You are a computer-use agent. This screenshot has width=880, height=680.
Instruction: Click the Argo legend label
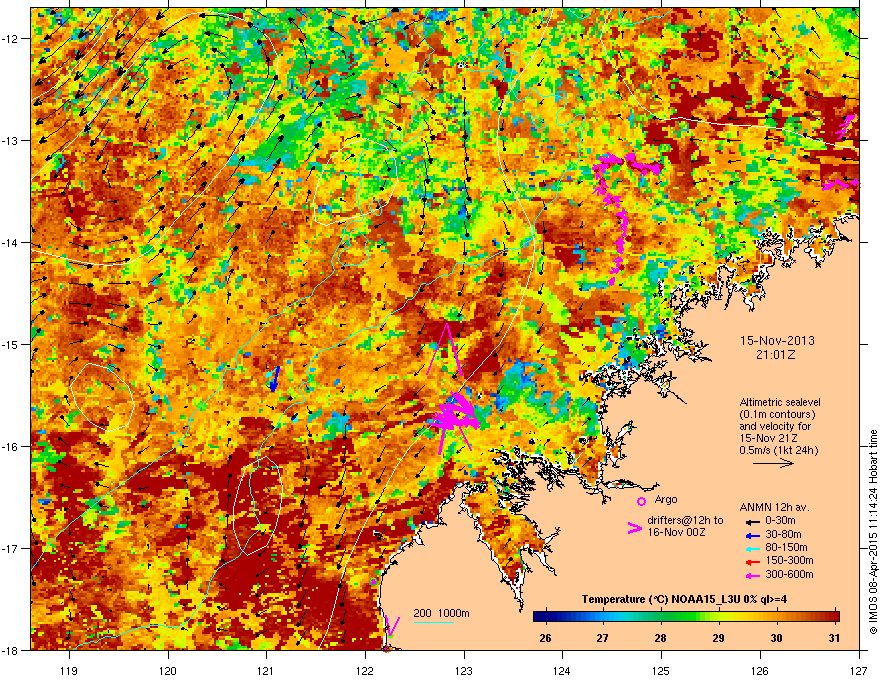click(666, 499)
